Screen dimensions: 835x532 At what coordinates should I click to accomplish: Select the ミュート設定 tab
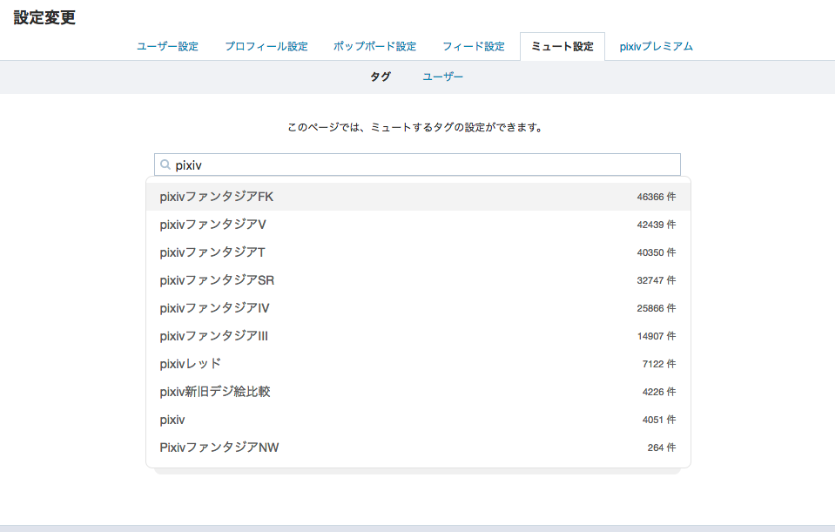coord(562,46)
